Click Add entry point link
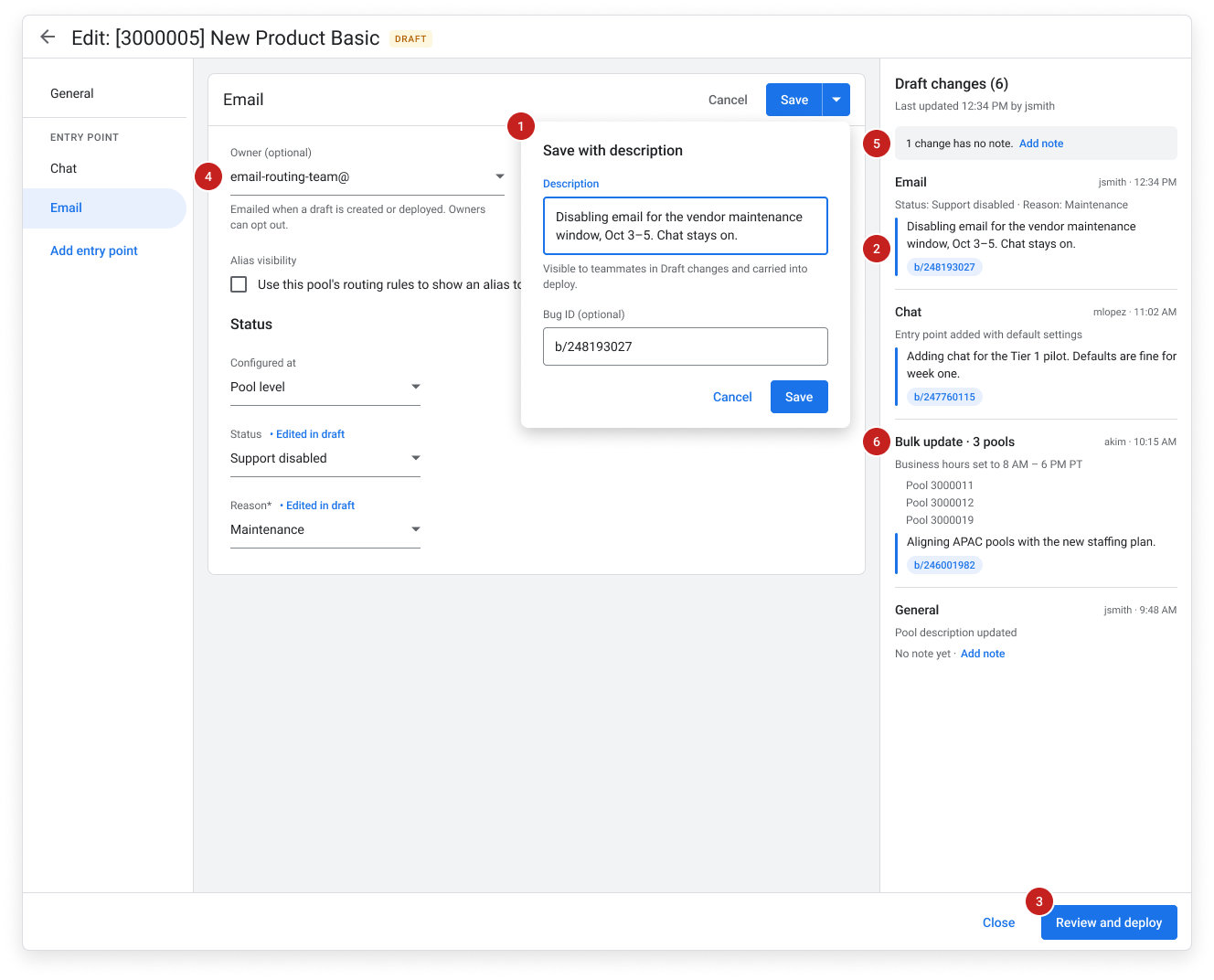Screen dimensions: 1214x980 click(94, 250)
